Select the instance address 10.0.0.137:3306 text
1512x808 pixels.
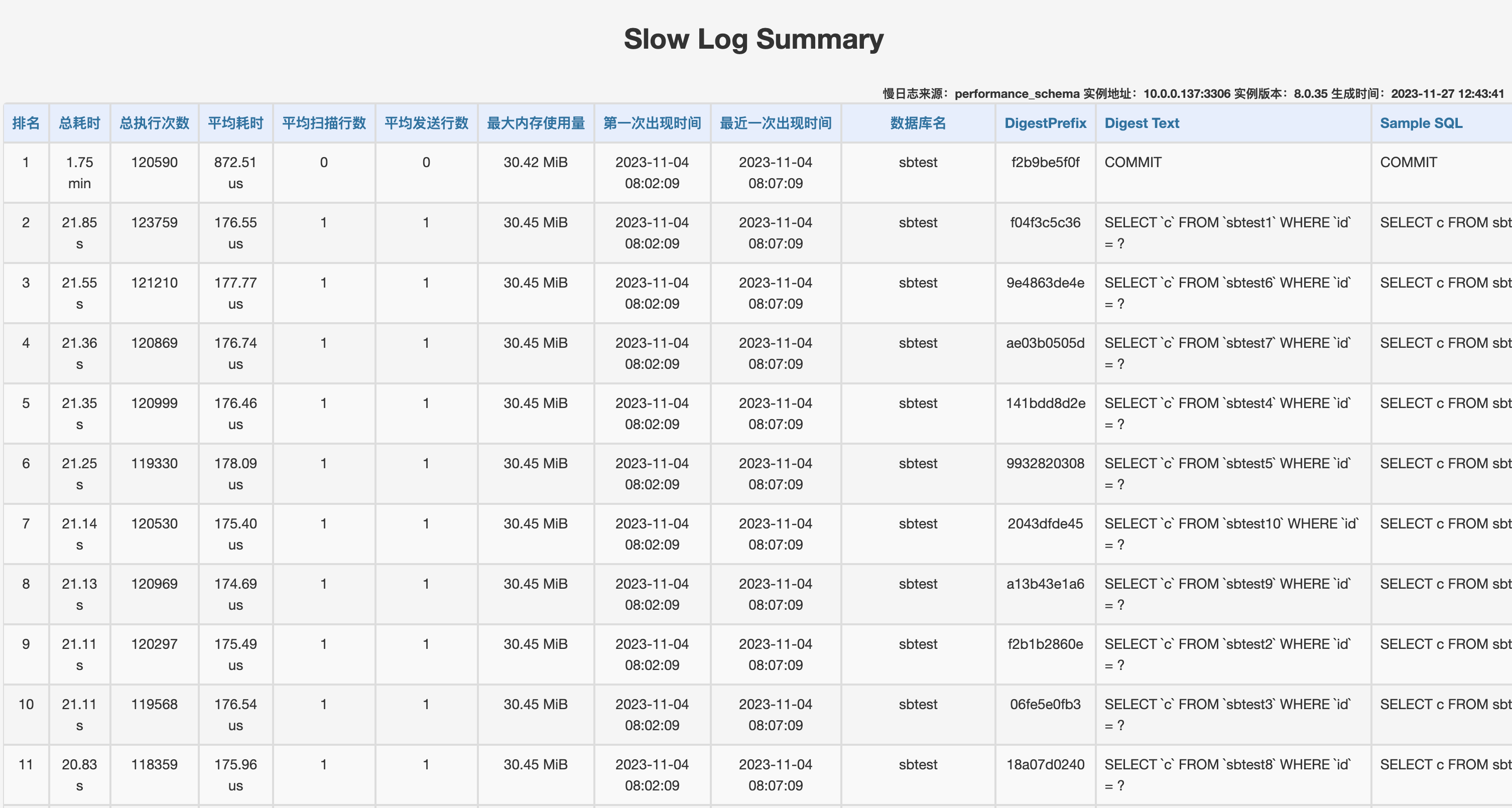[1185, 93]
